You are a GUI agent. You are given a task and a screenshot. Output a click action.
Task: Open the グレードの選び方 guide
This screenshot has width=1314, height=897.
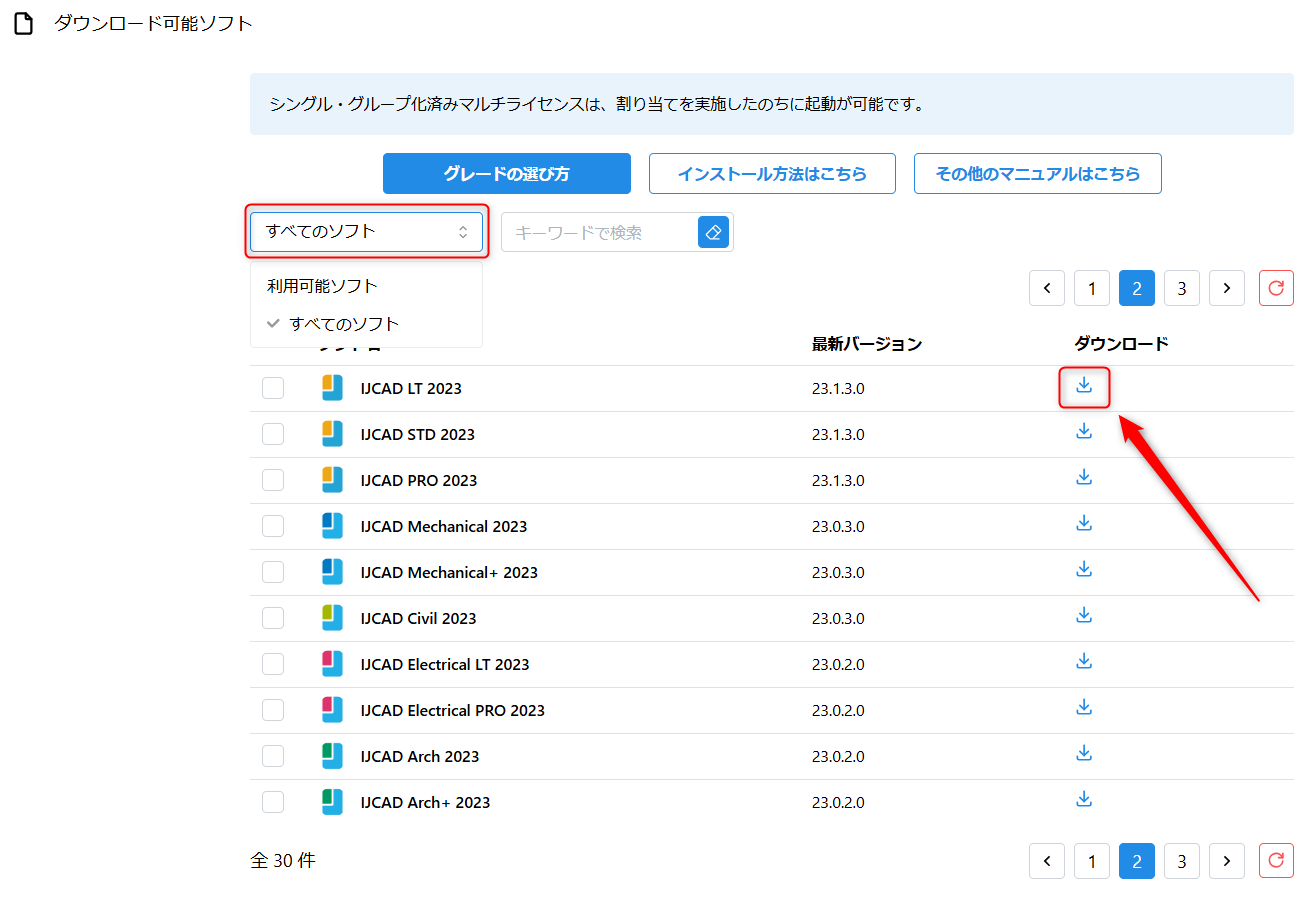pos(507,173)
